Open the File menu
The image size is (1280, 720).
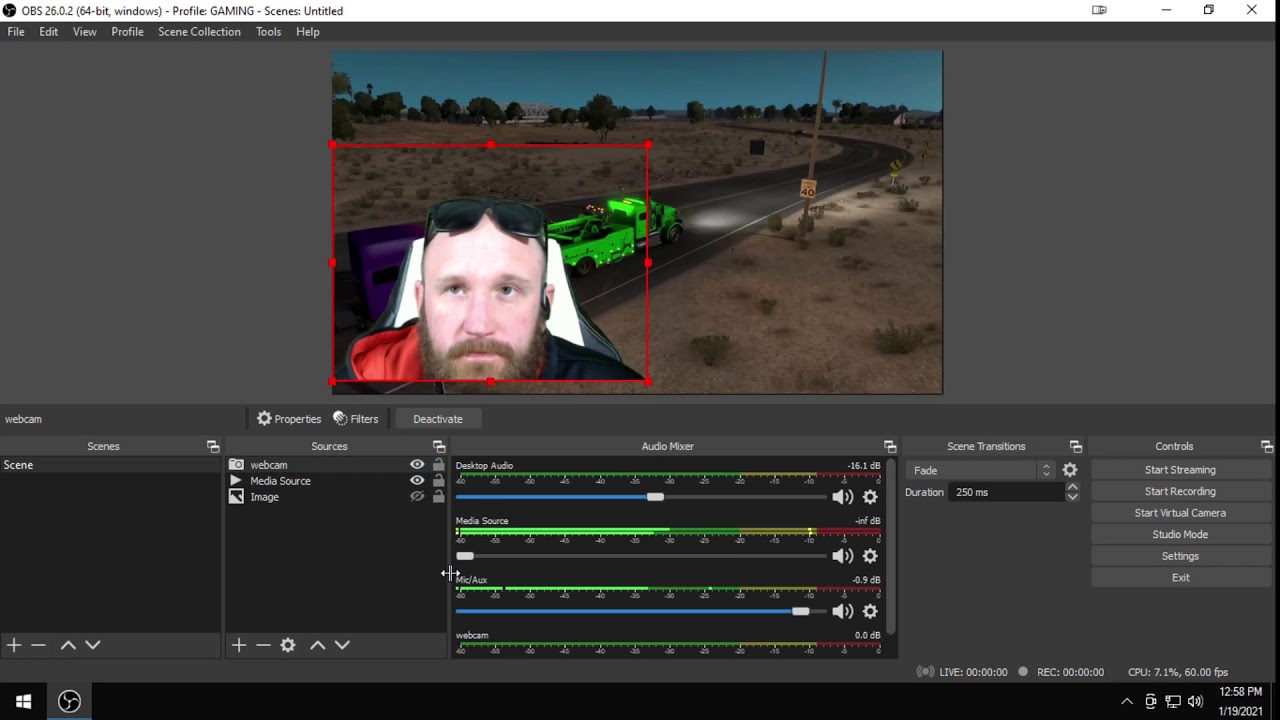[x=16, y=32]
